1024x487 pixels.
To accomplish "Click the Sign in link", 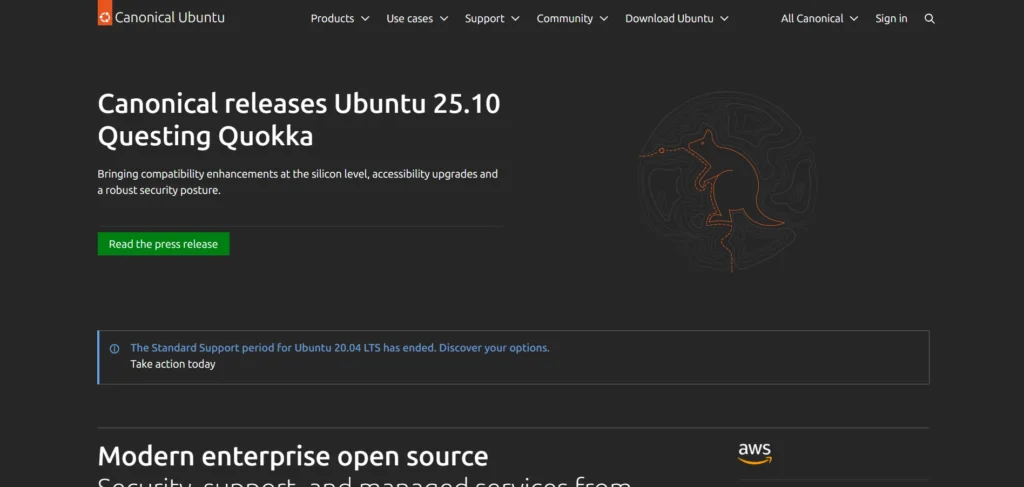I will [891, 19].
